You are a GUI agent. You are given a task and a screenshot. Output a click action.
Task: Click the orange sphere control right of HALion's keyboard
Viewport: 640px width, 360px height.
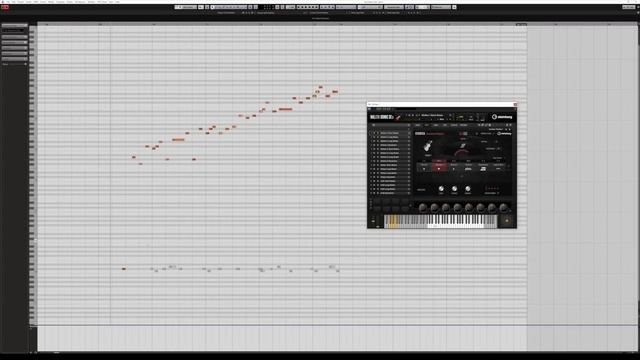[x=507, y=220]
